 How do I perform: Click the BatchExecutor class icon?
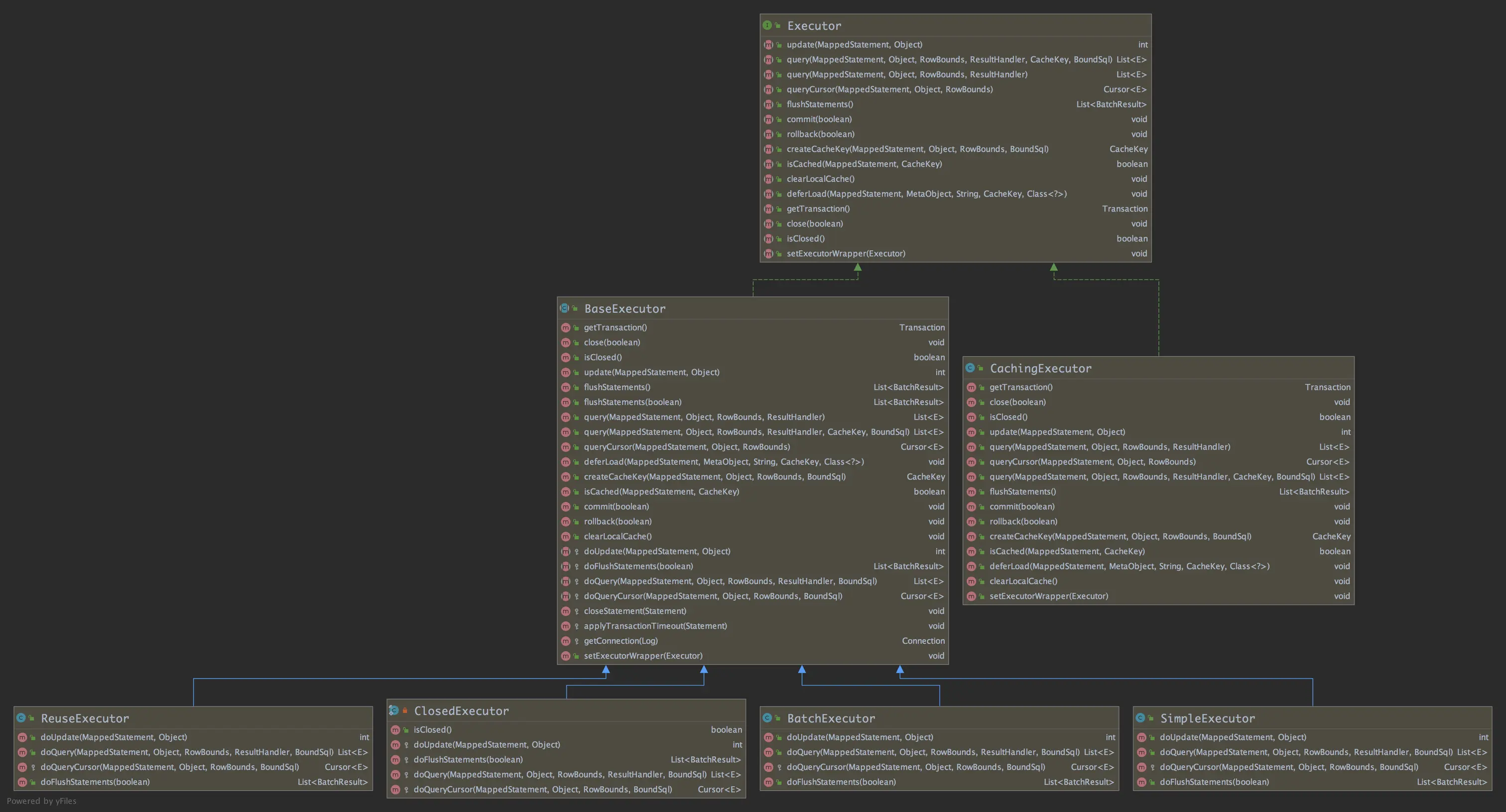coord(767,718)
